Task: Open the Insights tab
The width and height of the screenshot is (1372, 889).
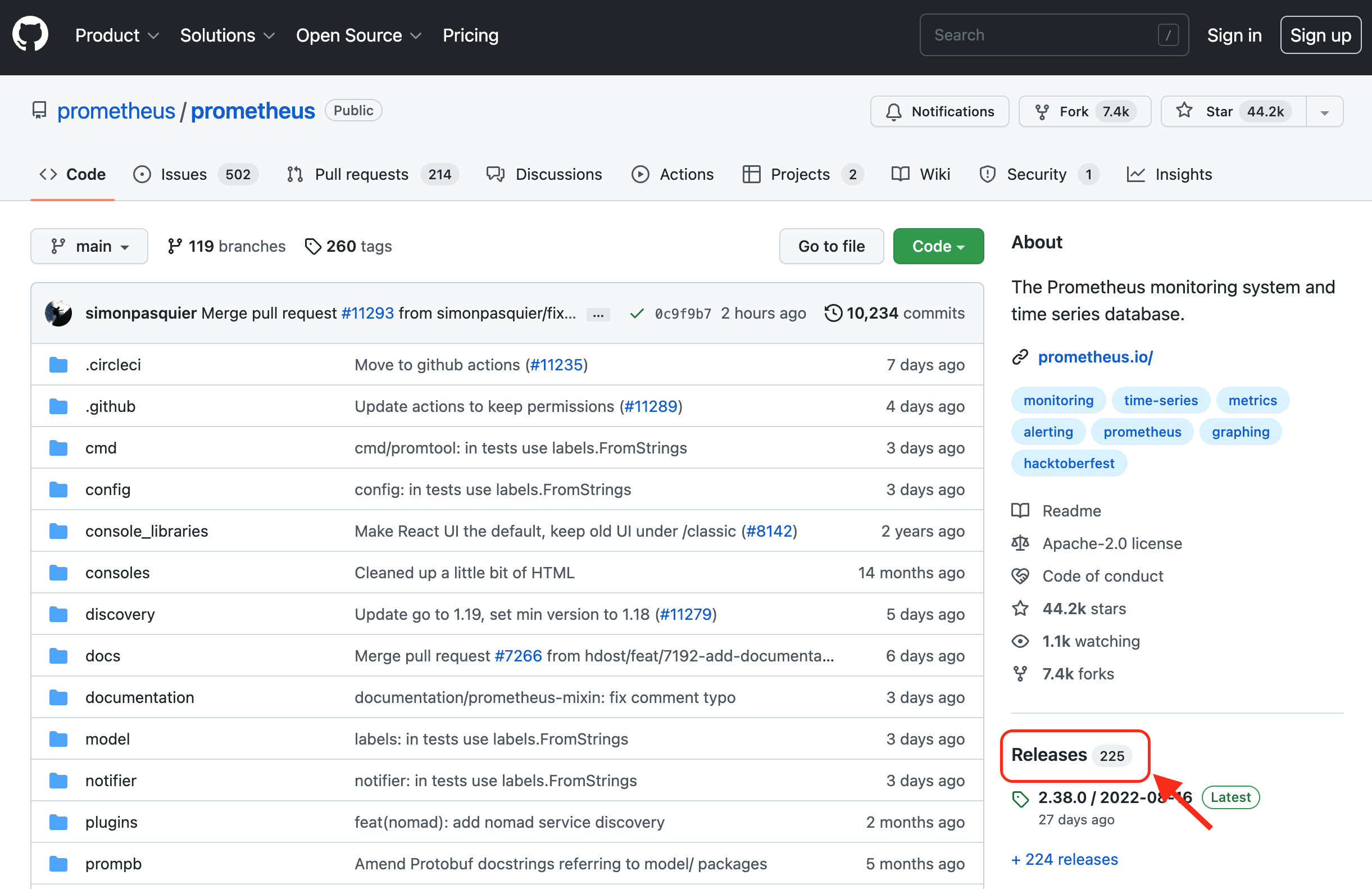Action: pyautogui.click(x=1170, y=174)
